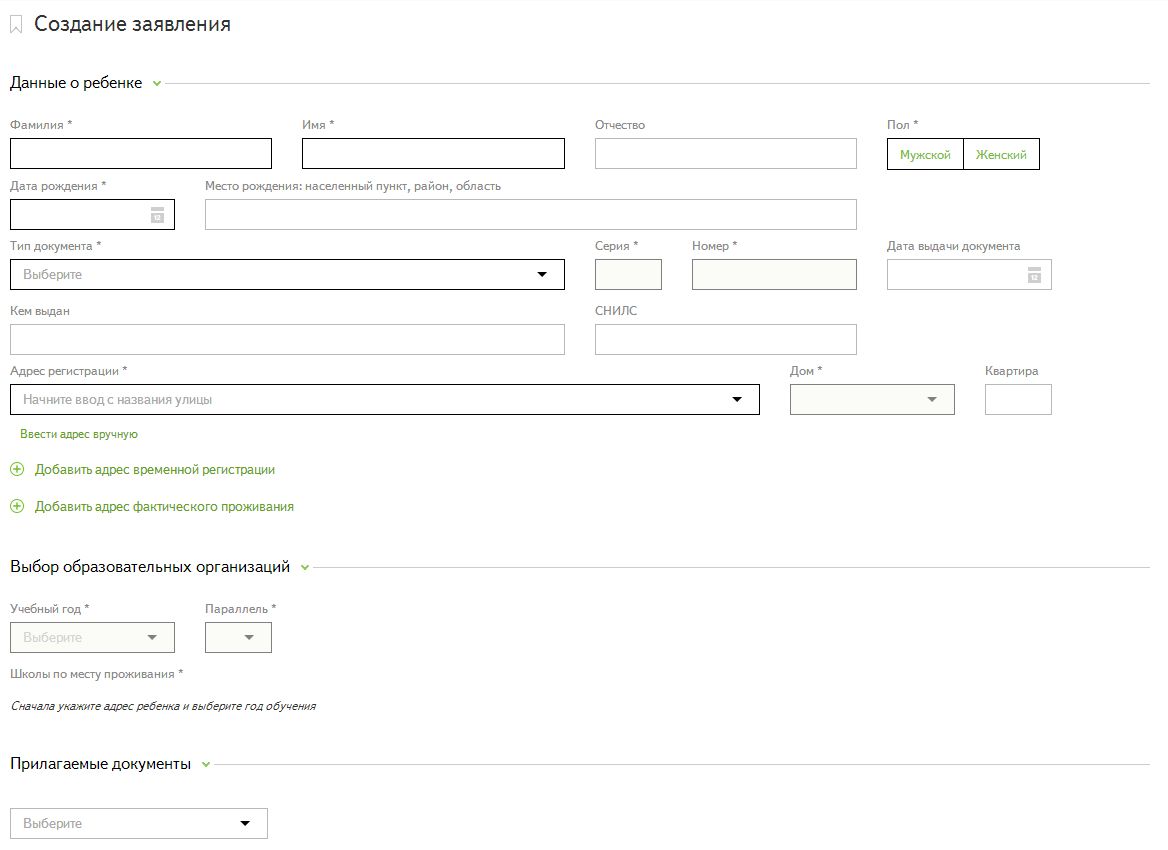Click into the СНИЛС input field

click(x=725, y=340)
